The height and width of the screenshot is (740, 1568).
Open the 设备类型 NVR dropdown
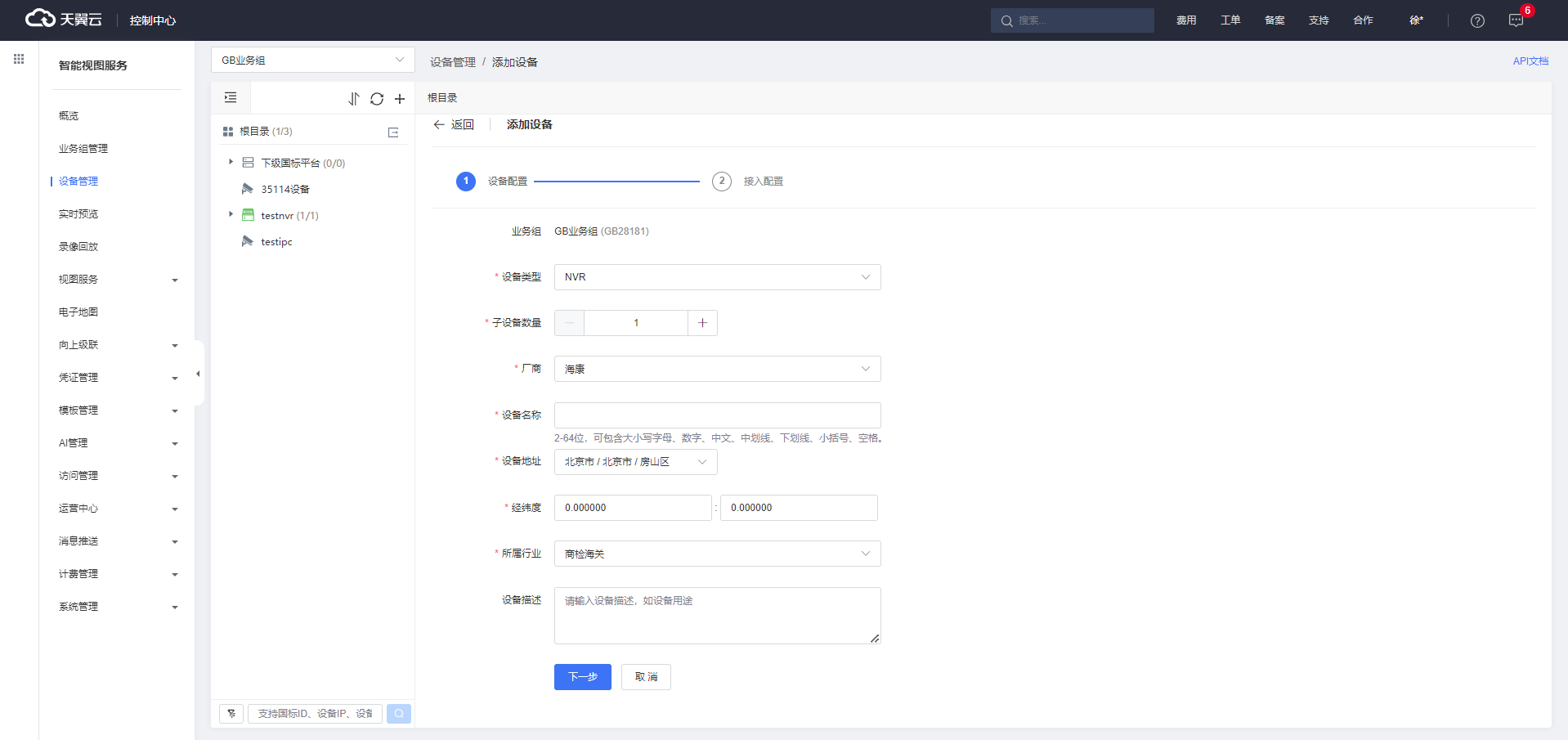717,277
